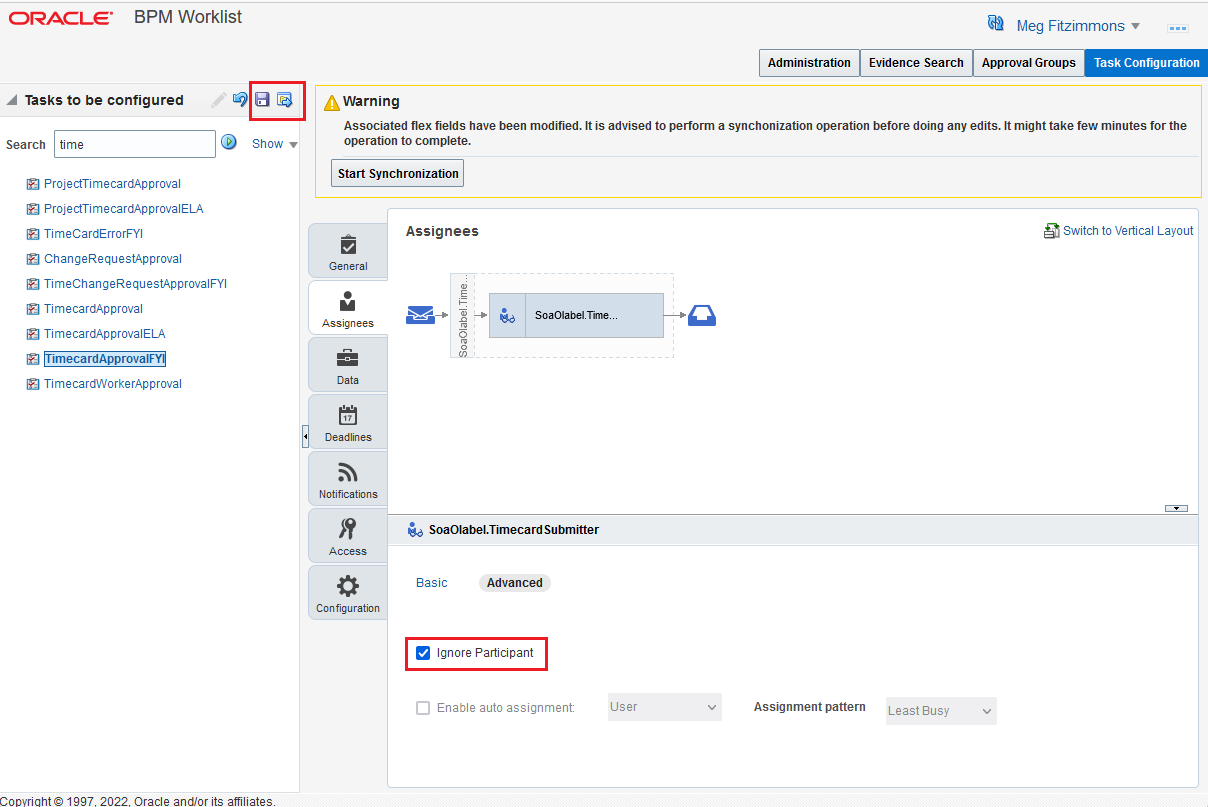Open the Meg Fitzimmons user menu
Viewport: 1208px width, 807px height.
pyautogui.click(x=1078, y=26)
